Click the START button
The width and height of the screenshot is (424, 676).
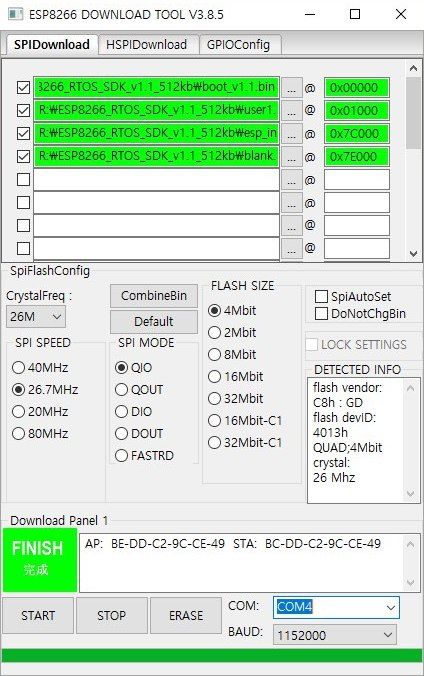click(x=38, y=615)
